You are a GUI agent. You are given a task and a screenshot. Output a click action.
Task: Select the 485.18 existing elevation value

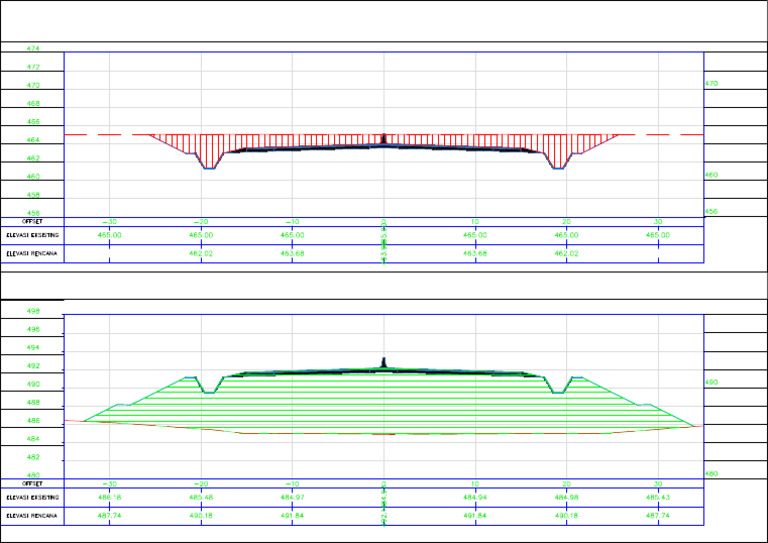[110, 497]
